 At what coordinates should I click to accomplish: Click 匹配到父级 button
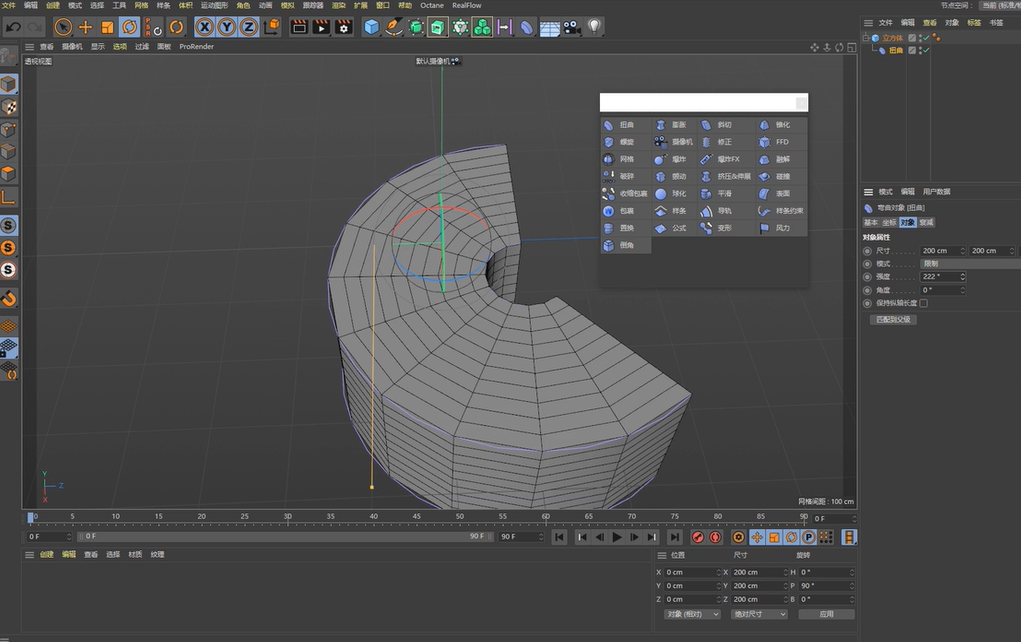[893, 320]
